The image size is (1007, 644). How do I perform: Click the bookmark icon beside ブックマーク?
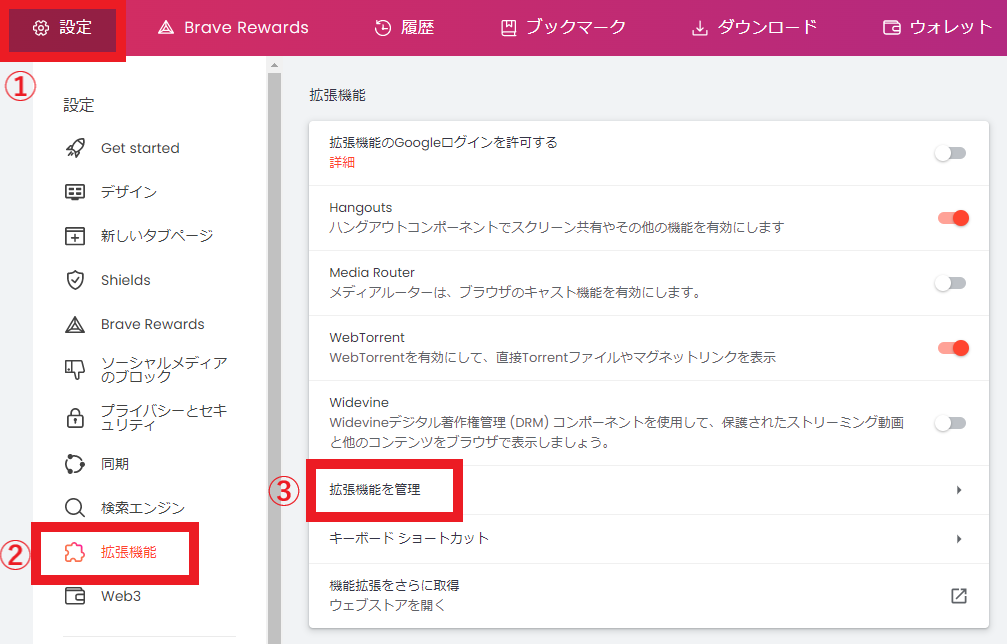(x=509, y=28)
